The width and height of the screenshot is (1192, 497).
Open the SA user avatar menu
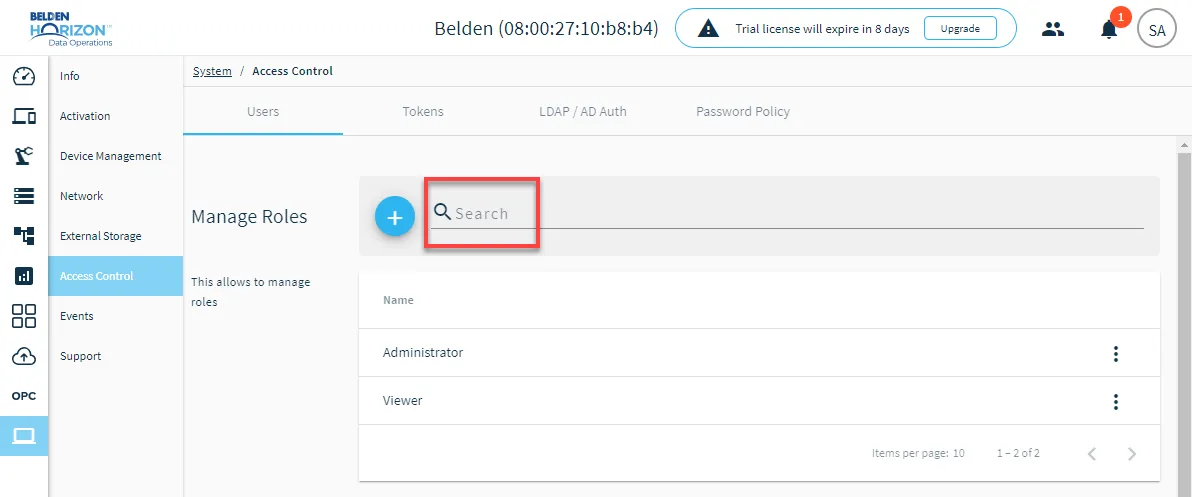tap(1157, 30)
